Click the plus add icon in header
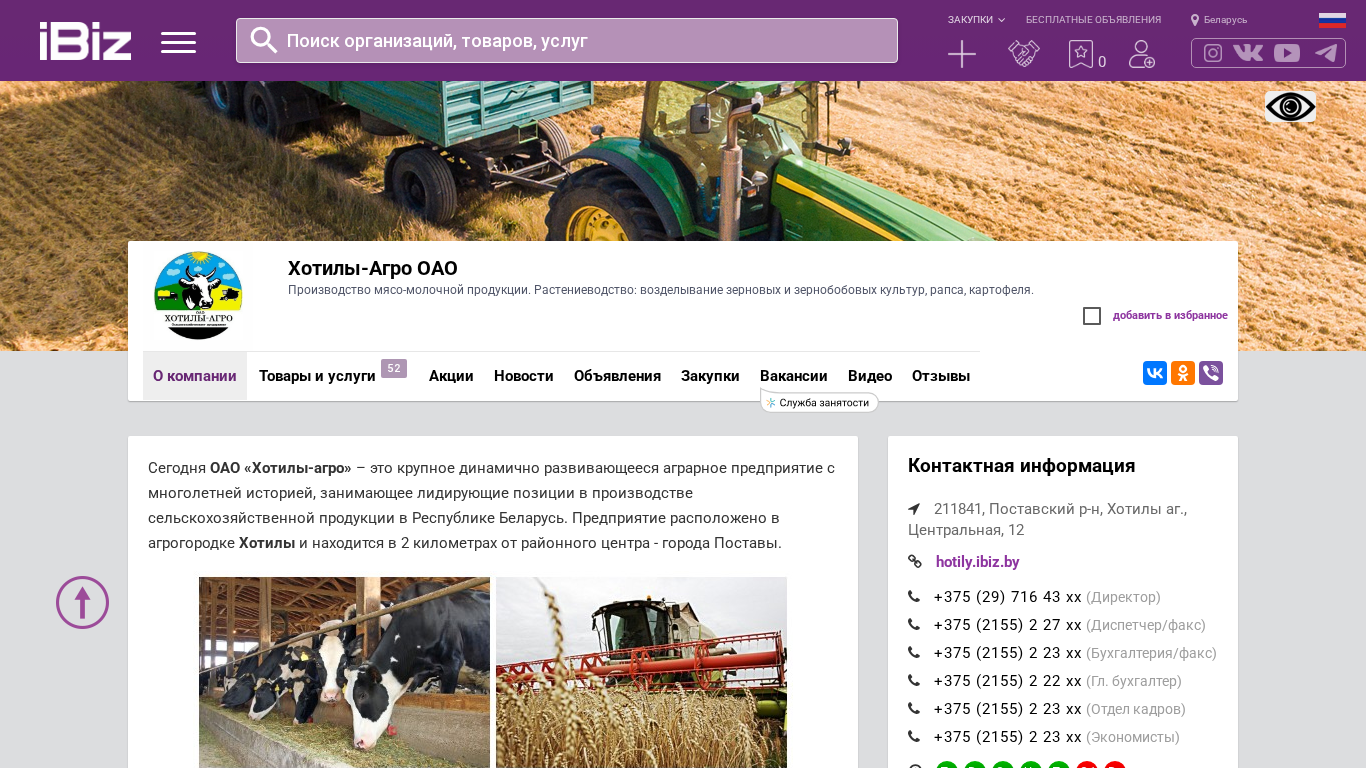 962,54
